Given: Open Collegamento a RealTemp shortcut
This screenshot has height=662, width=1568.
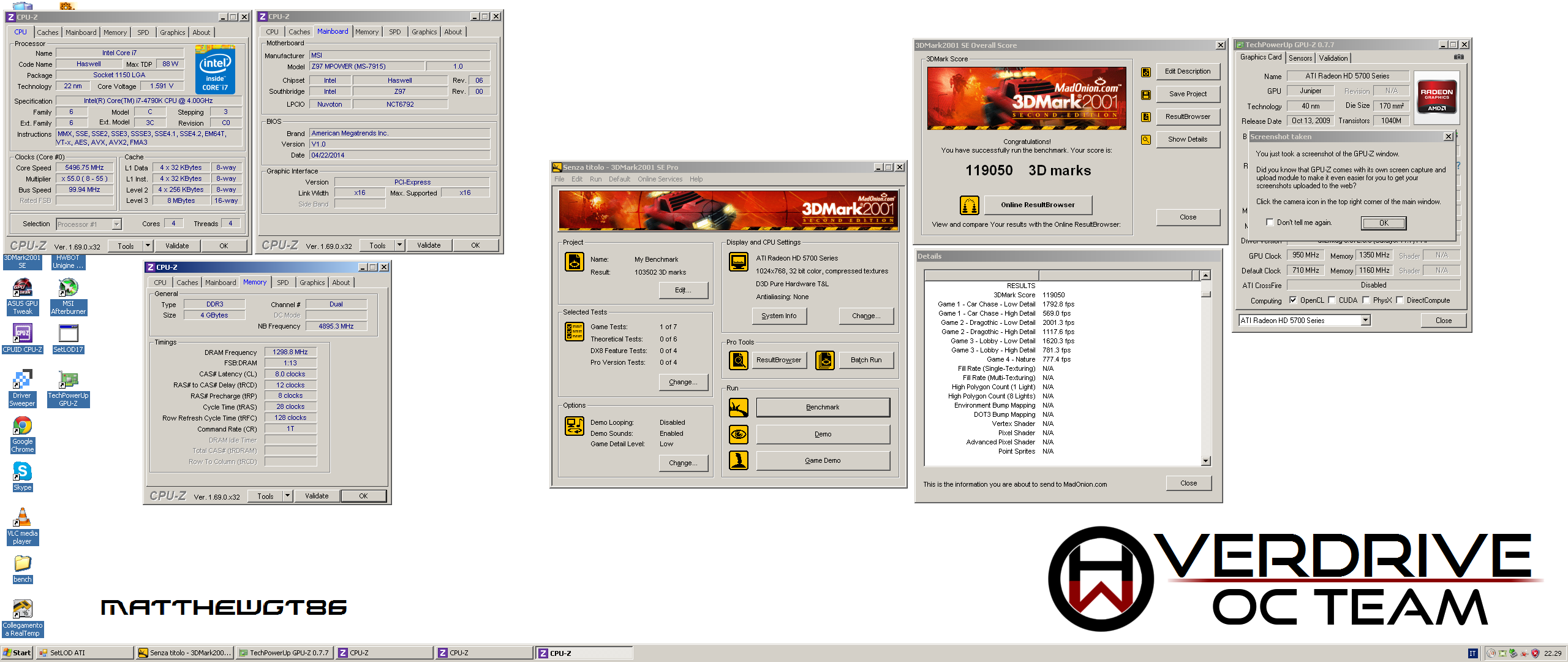Looking at the screenshot, I should 23,618.
